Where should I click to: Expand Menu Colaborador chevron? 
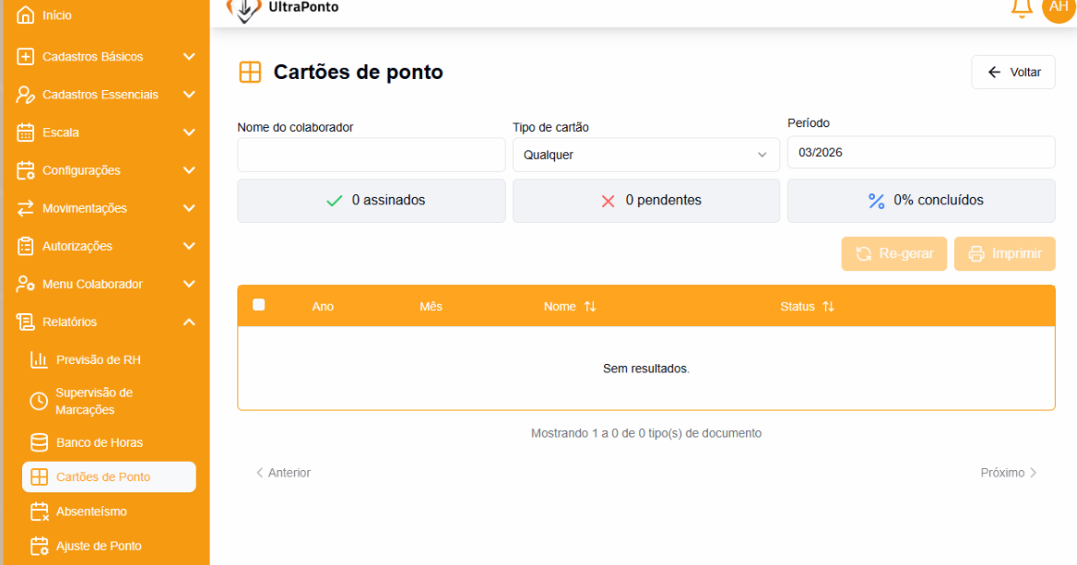(x=189, y=284)
